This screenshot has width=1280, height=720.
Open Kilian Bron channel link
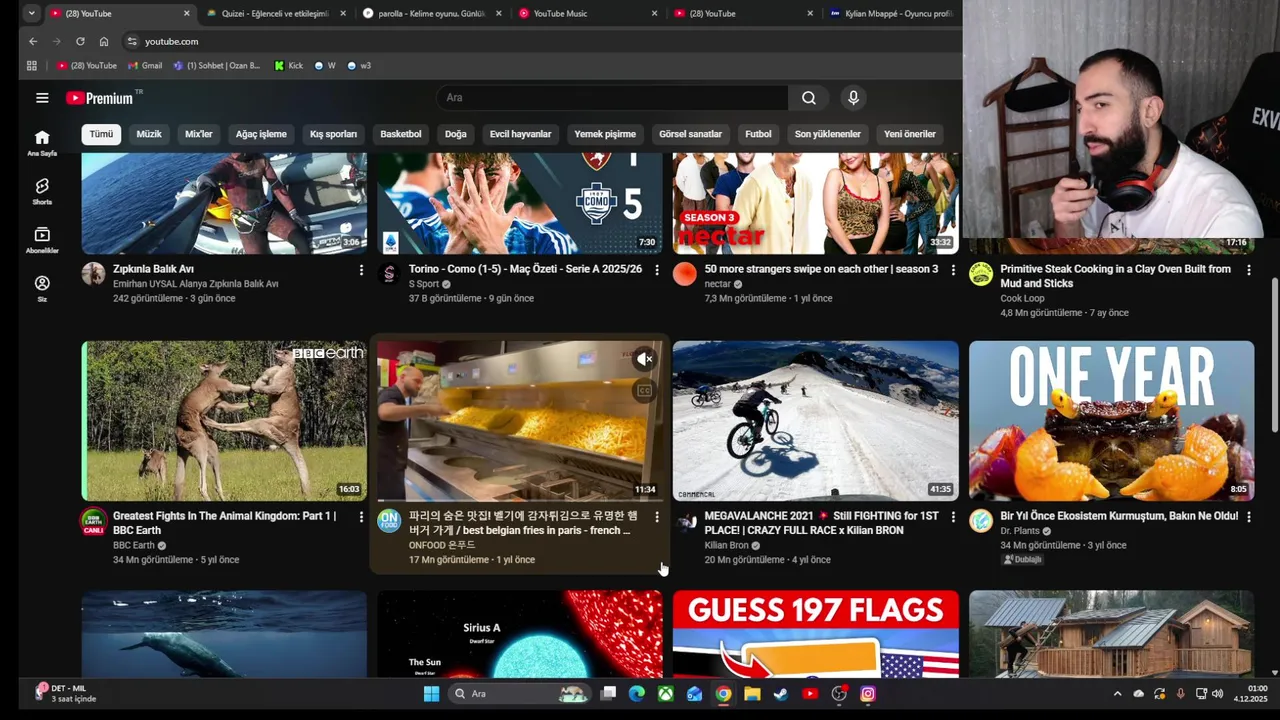726,546
